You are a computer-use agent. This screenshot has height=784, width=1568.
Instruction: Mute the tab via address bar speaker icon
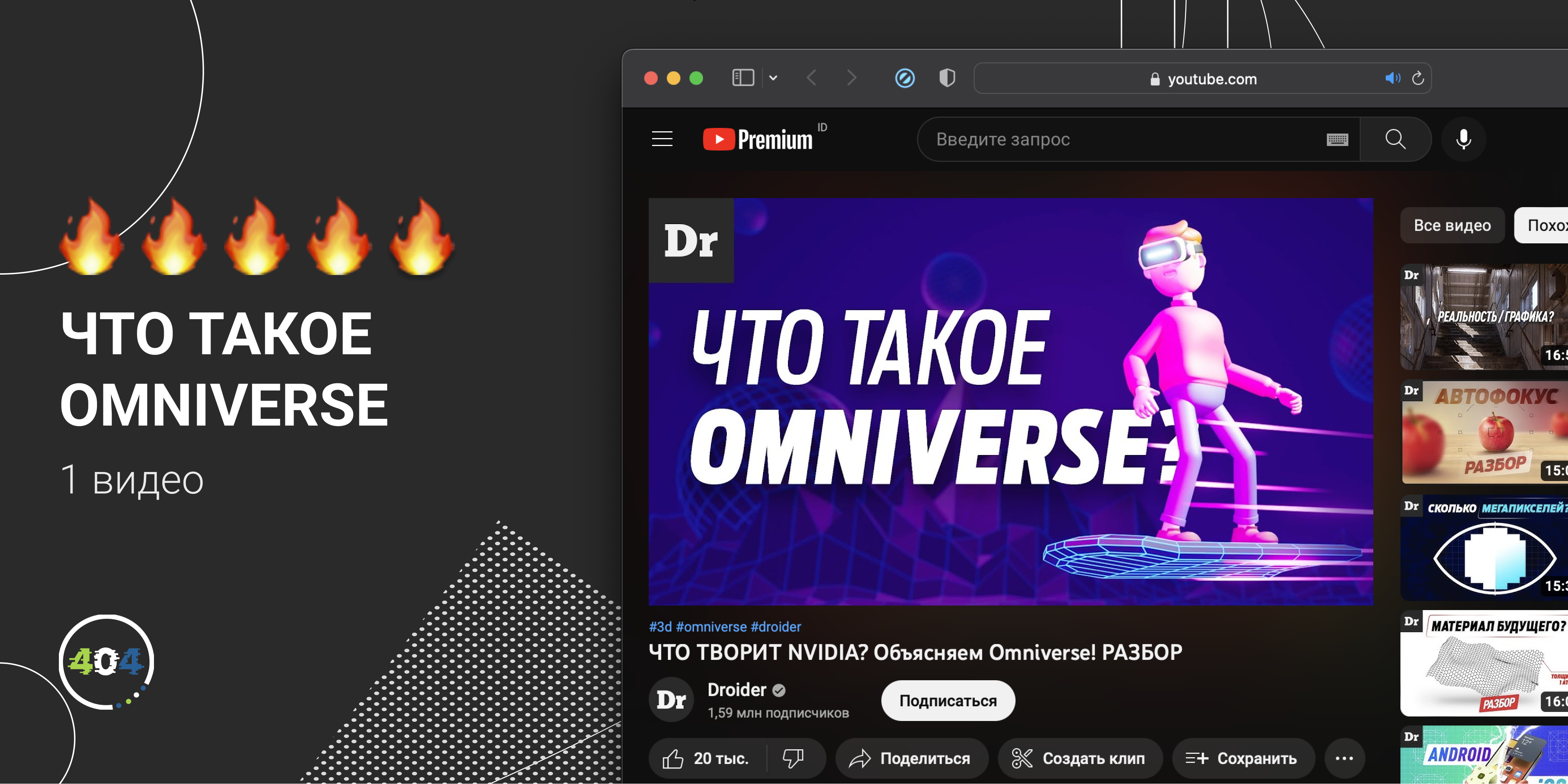pos(1393,78)
